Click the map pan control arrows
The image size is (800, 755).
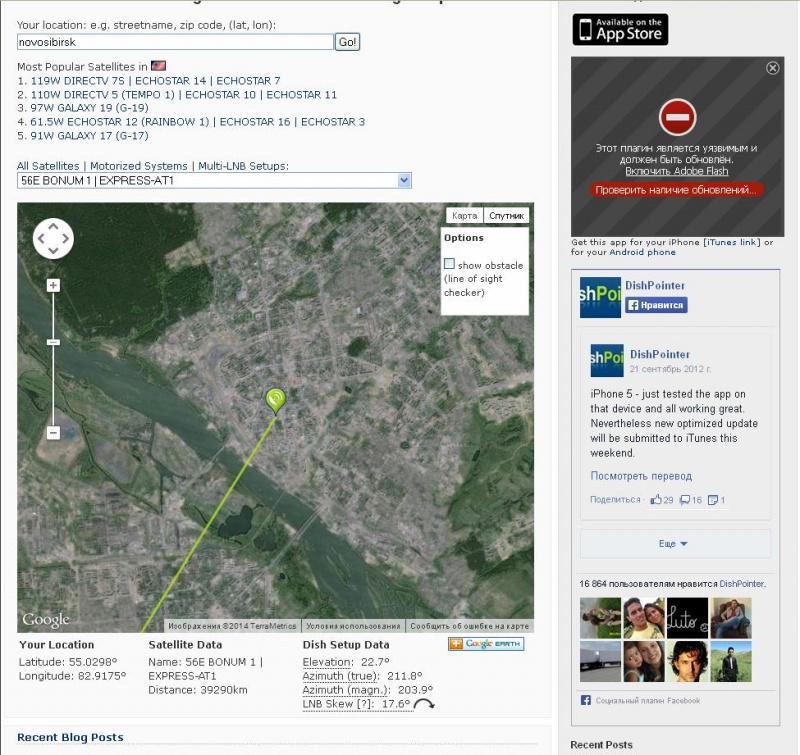point(53,238)
